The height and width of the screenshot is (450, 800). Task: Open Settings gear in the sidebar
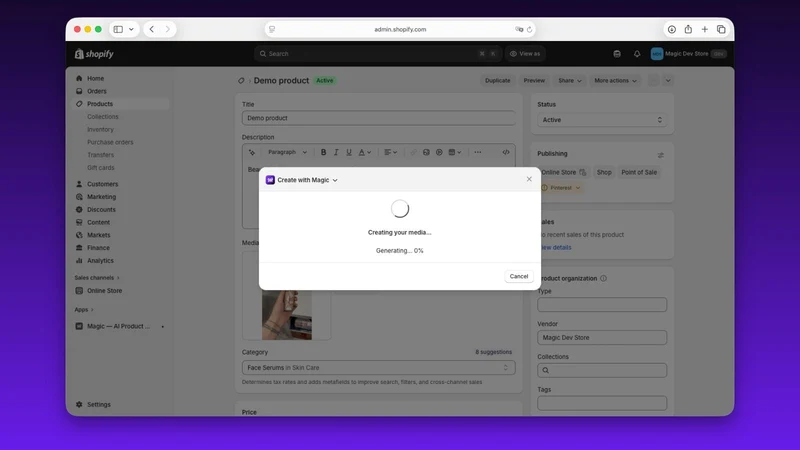[79, 405]
